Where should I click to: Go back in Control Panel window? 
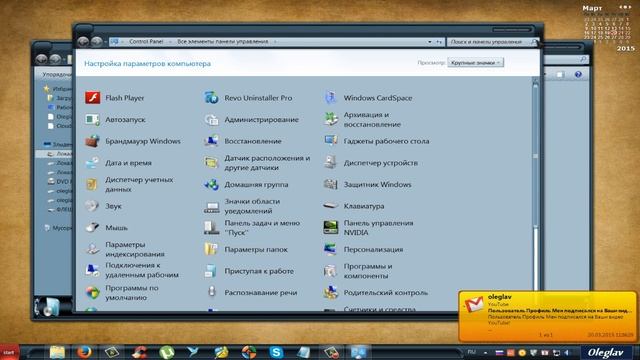[x=83, y=41]
